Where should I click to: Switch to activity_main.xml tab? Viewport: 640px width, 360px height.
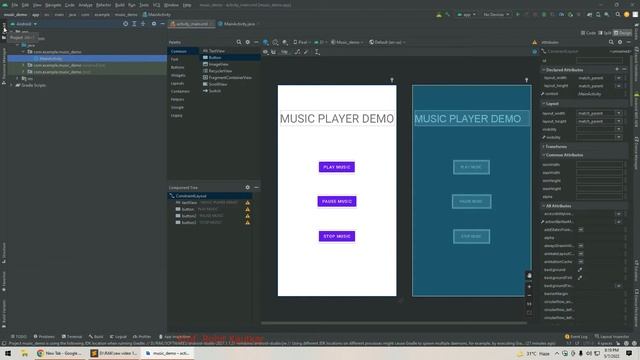pos(192,24)
